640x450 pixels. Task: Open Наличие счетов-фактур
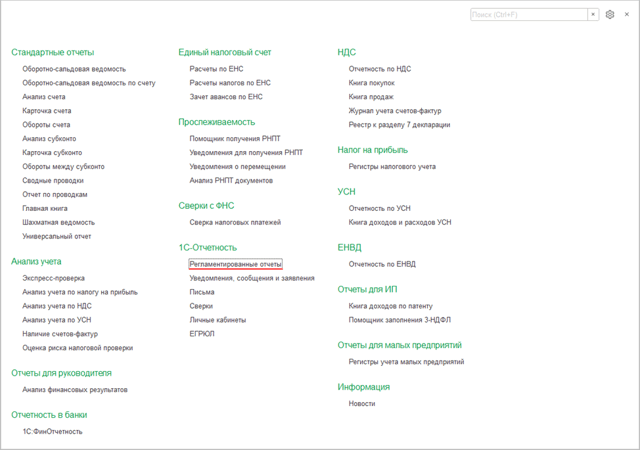point(60,334)
